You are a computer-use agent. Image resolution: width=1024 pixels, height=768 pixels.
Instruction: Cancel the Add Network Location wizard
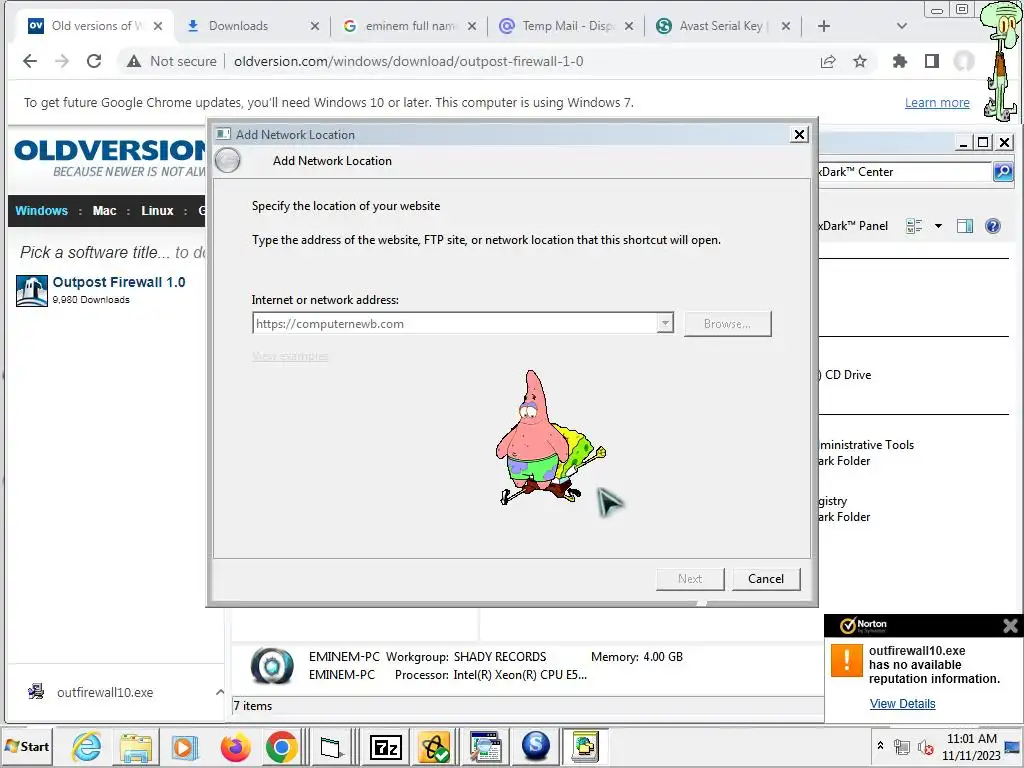tap(766, 579)
